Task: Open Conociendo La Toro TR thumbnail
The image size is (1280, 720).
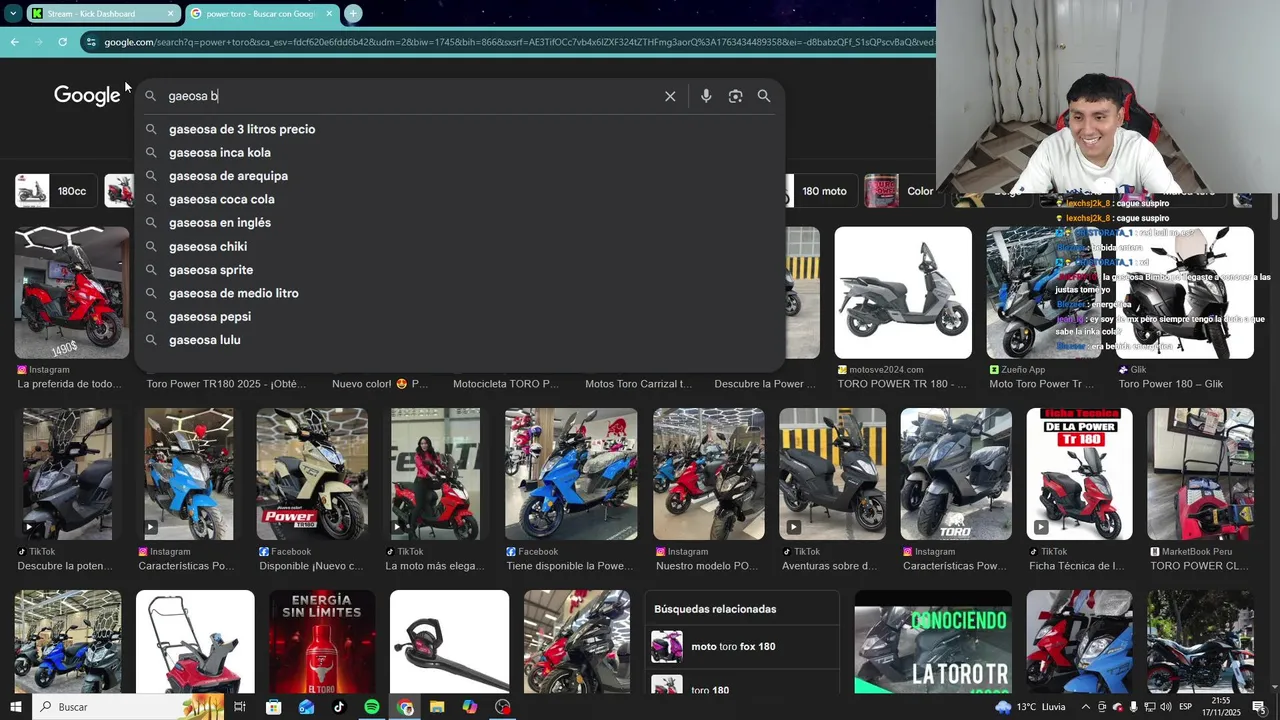Action: click(932, 642)
